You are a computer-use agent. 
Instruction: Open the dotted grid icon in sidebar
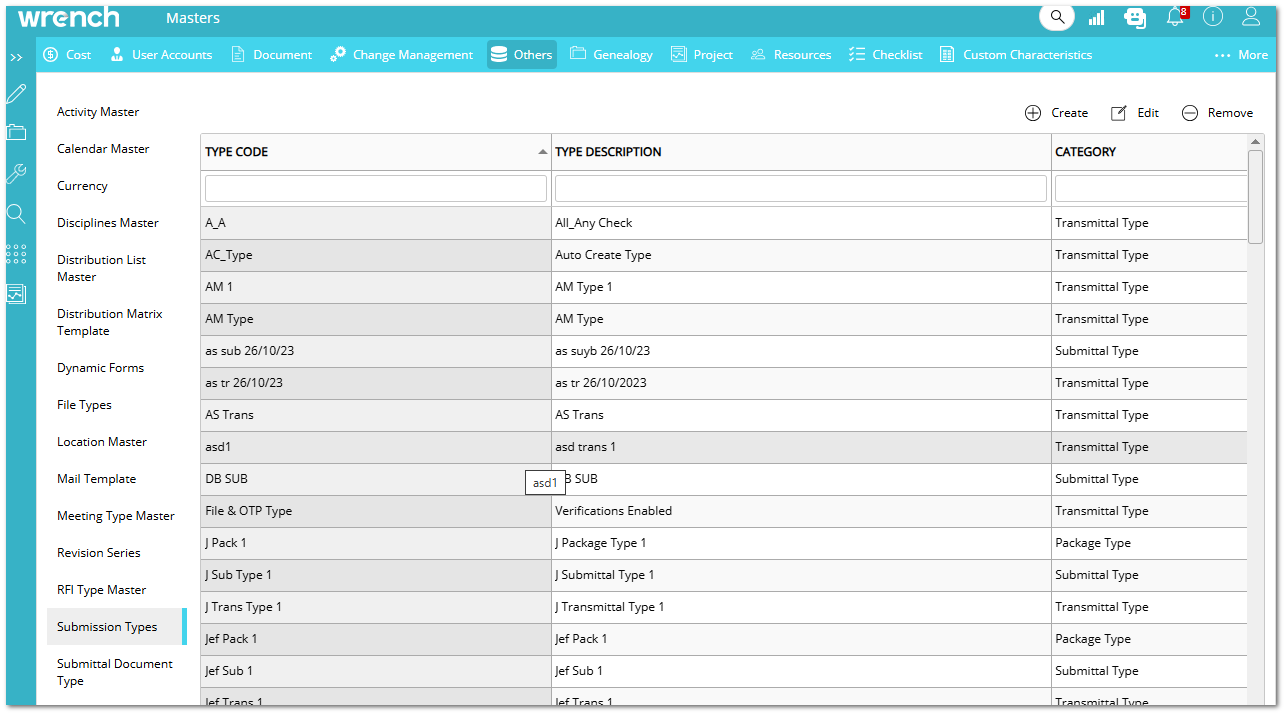point(16,254)
